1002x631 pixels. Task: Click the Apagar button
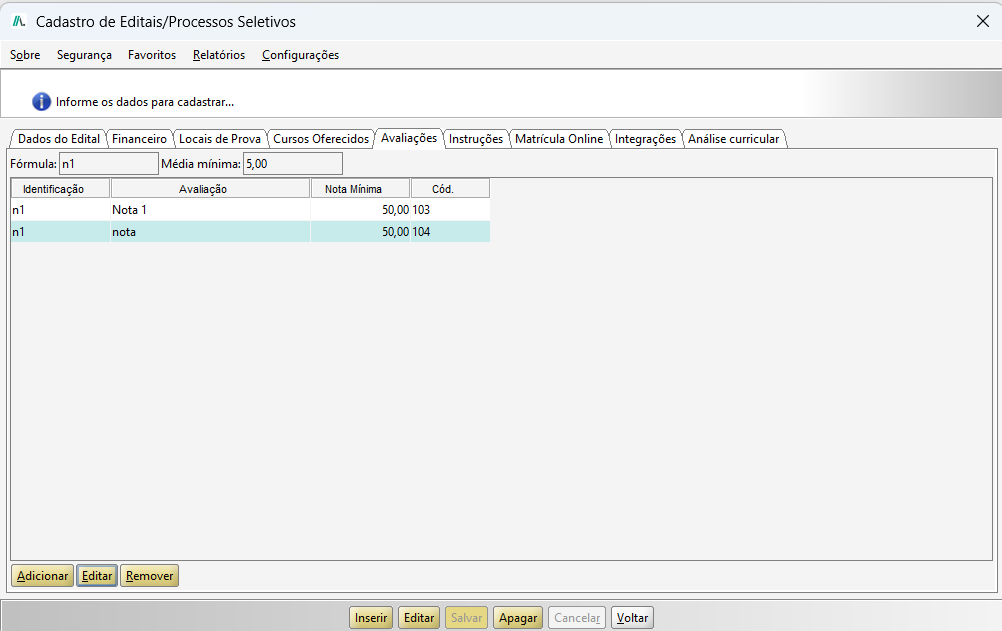[x=518, y=618]
